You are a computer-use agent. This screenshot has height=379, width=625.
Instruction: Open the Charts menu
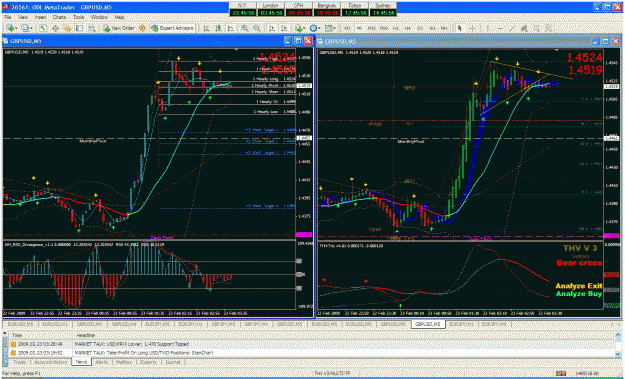coord(59,18)
